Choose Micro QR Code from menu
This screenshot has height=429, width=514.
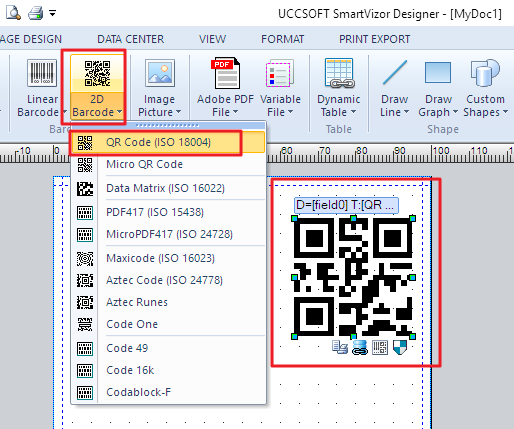click(168, 164)
